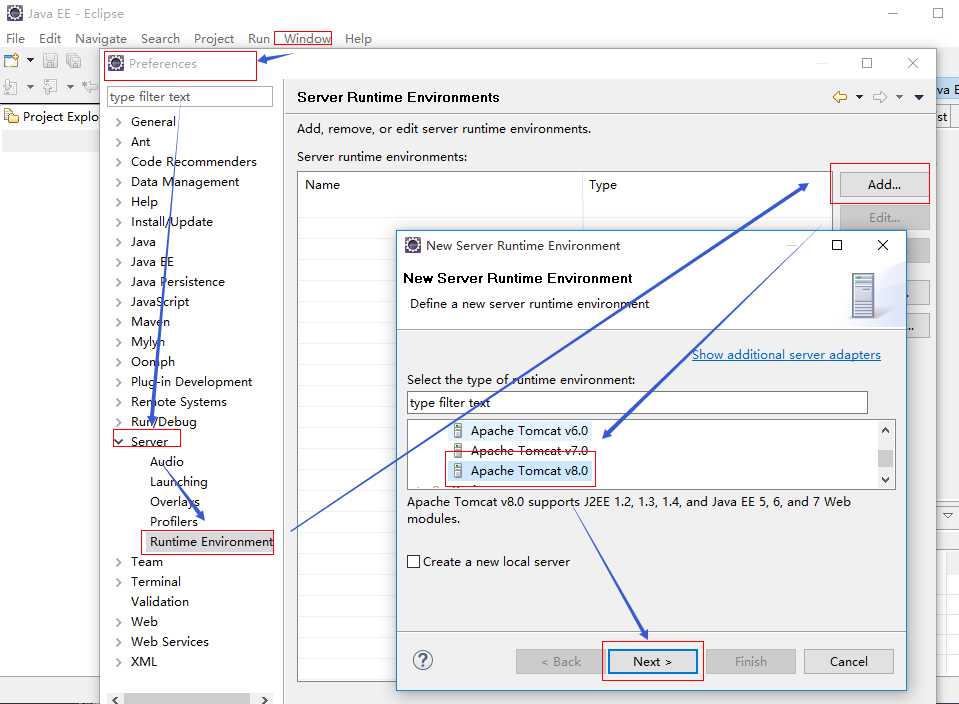Open the Help menu
Screen dimensions: 959x704
pos(358,39)
